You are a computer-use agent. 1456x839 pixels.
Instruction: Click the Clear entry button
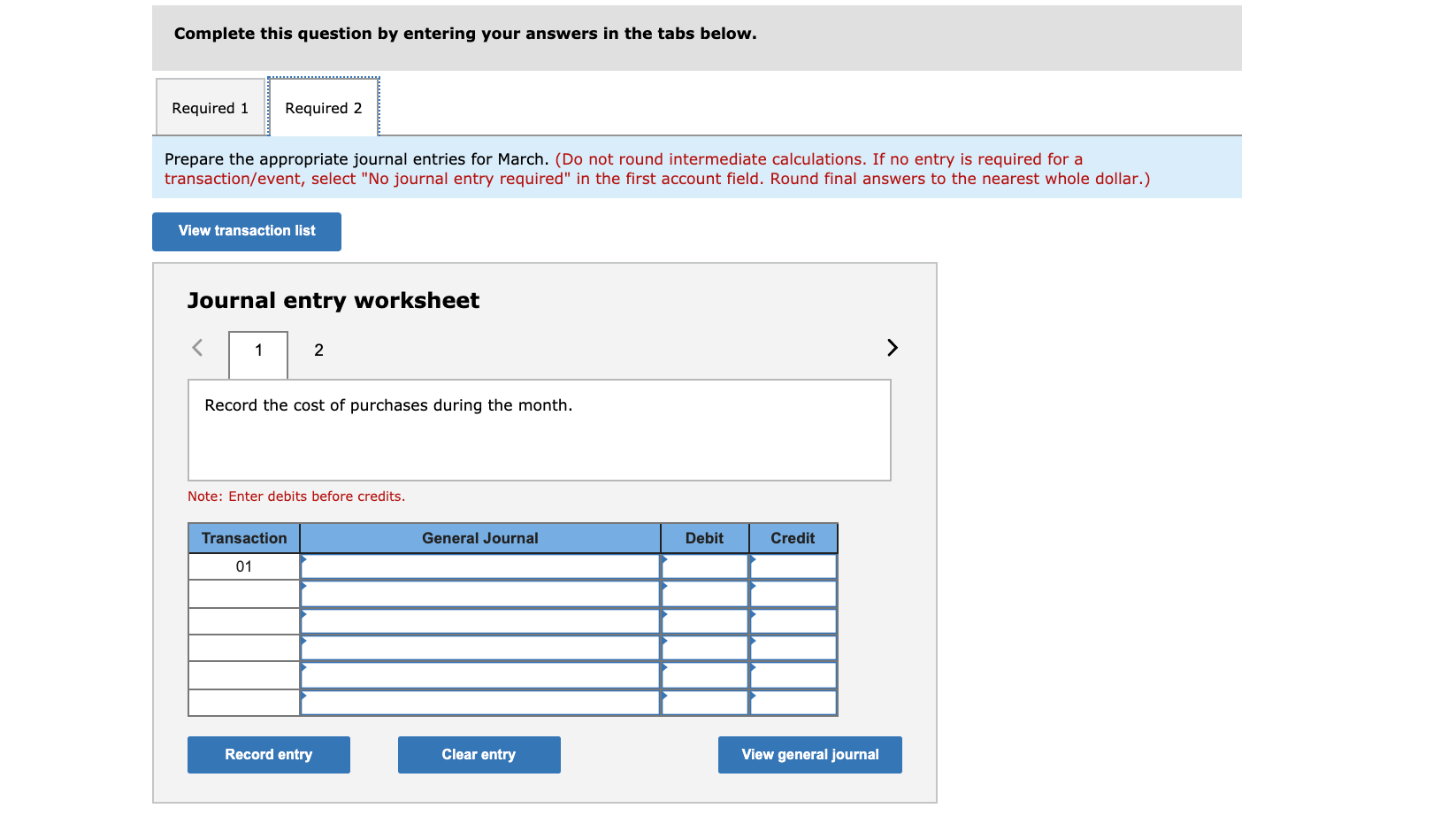pos(479,755)
